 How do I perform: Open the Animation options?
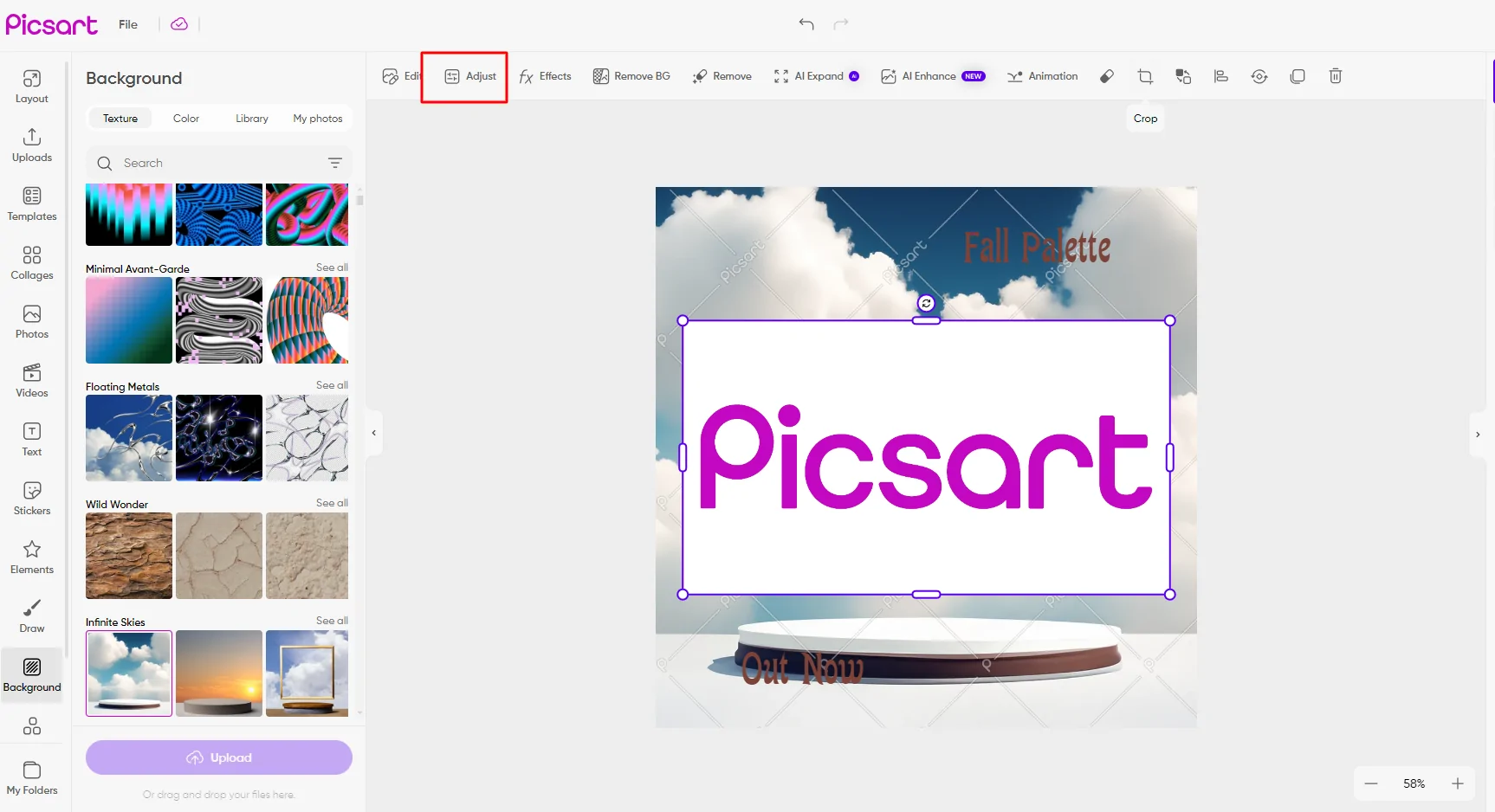click(1043, 76)
